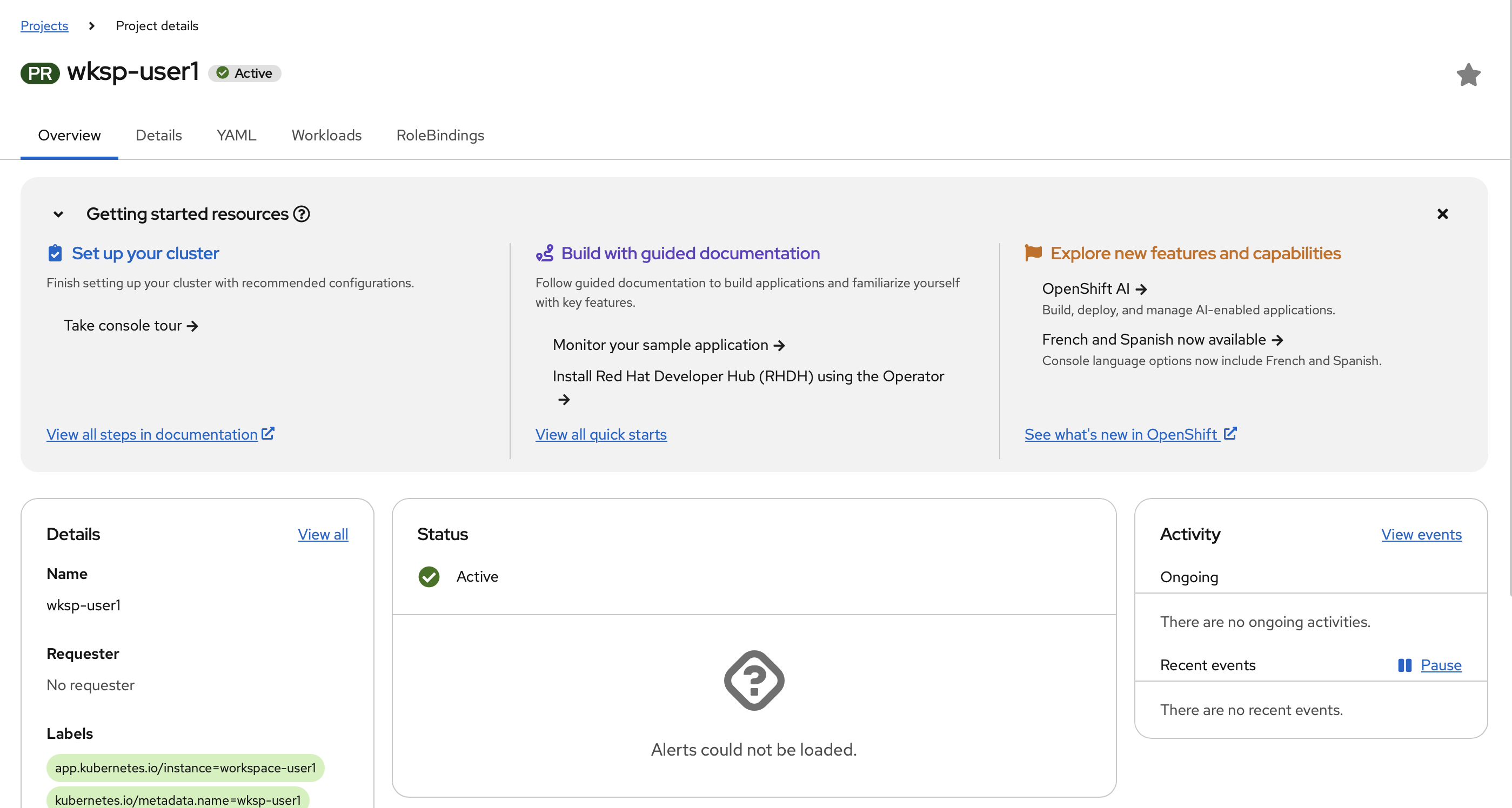Star wksp-user1 project as favorite
The width and height of the screenshot is (1512, 808).
pos(1468,75)
